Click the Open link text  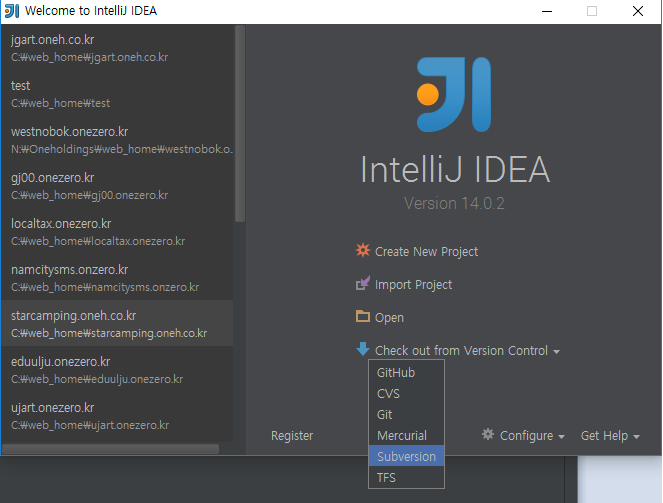[x=389, y=317]
